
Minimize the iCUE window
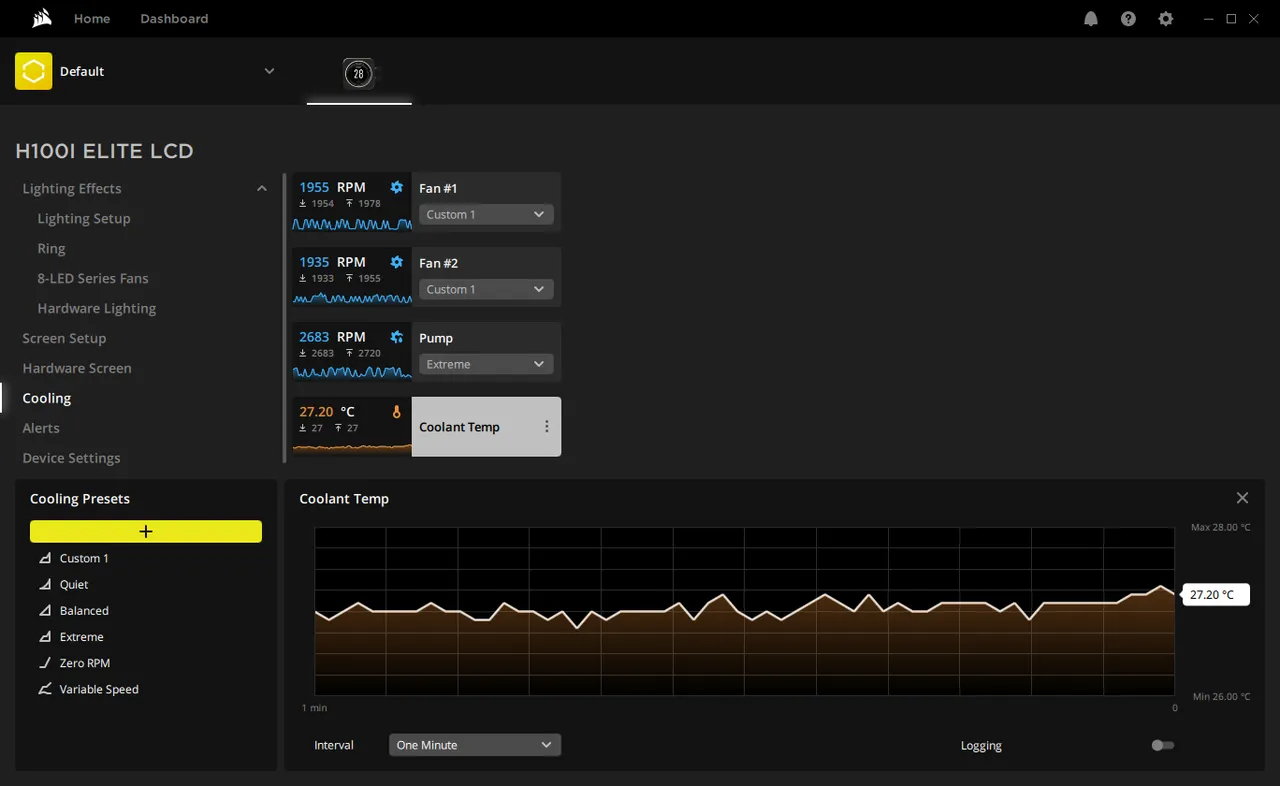(1210, 19)
